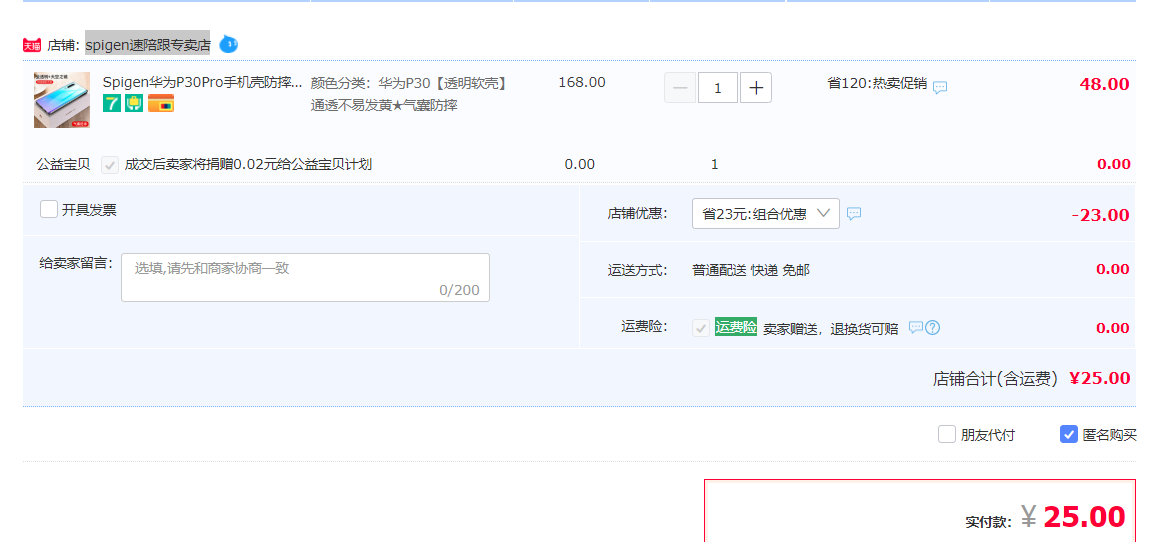Viewport: 1158px width, 542px height.
Task: Click the orange credit card payment icon
Action: pos(161,103)
